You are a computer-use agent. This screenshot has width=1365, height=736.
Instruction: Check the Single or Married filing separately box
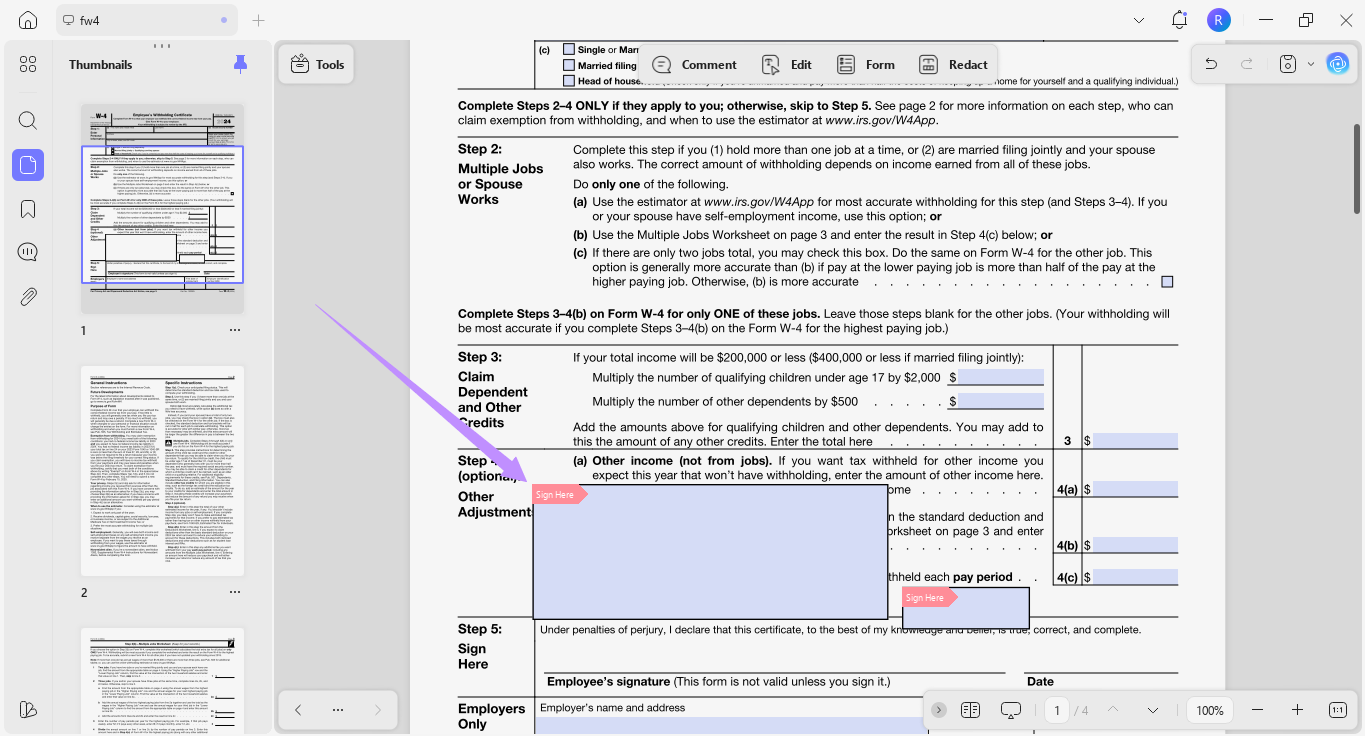coord(569,50)
